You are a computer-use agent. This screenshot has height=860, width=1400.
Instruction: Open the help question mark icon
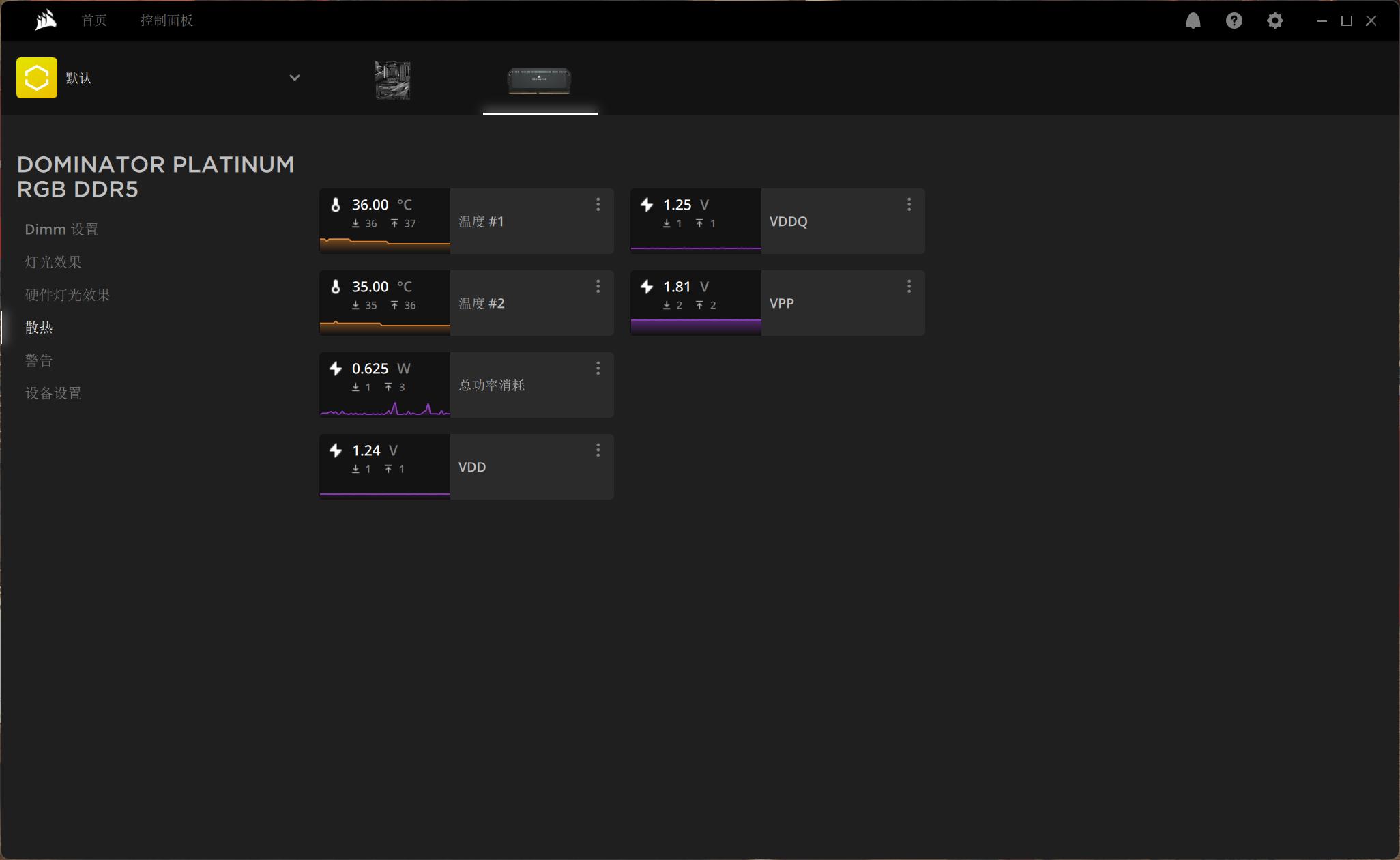click(1234, 20)
